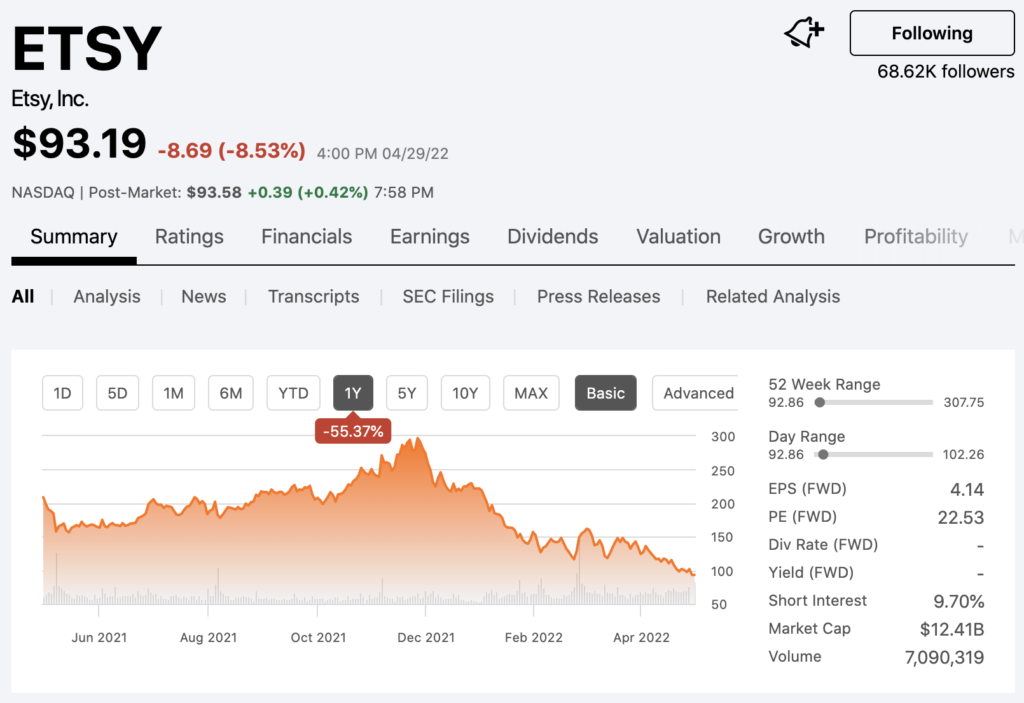1024x703 pixels.
Task: Select the 5D chart range
Action: [x=118, y=393]
